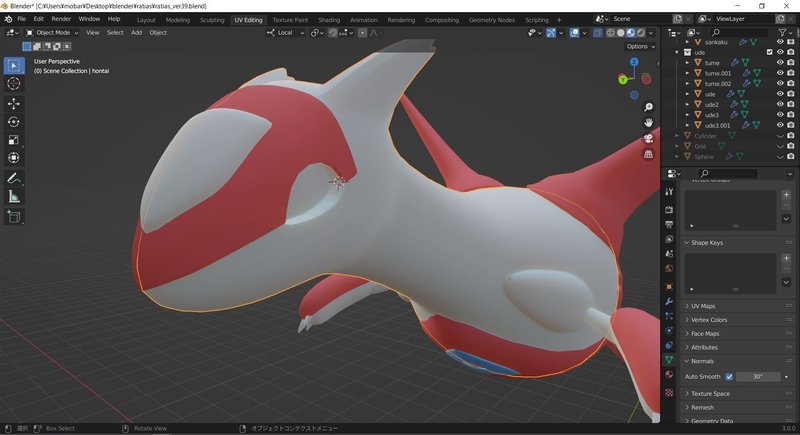Switch to wireframe viewport shading
The height and width of the screenshot is (435, 800).
[x=611, y=33]
